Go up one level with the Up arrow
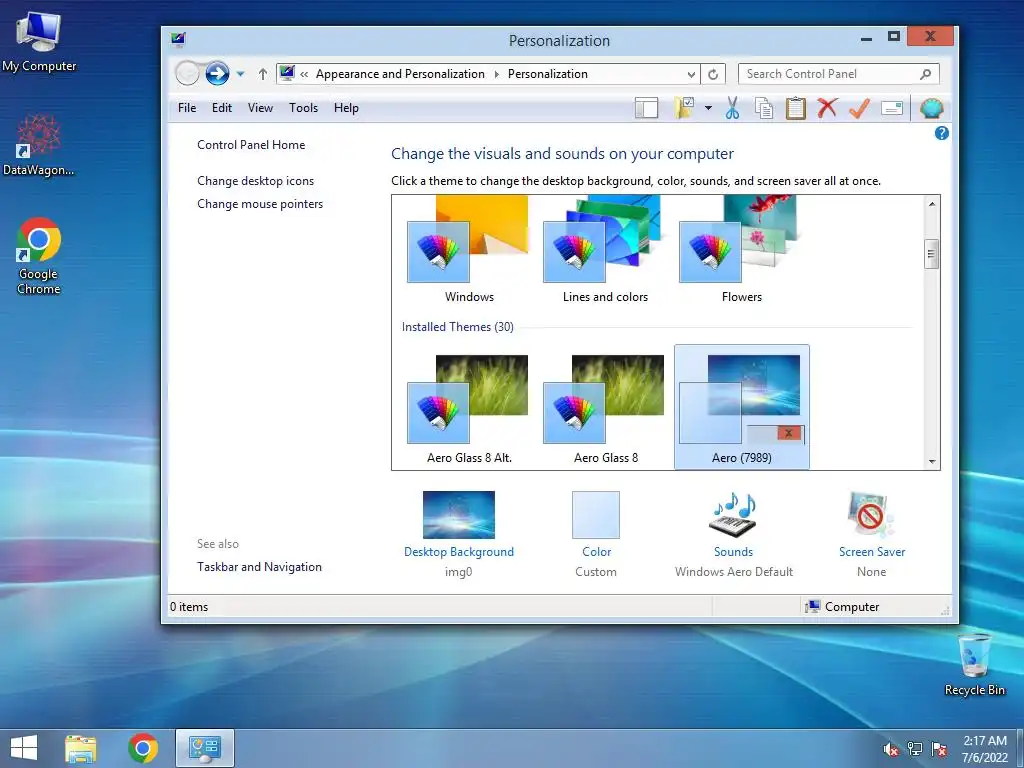The width and height of the screenshot is (1024, 768). [x=263, y=74]
